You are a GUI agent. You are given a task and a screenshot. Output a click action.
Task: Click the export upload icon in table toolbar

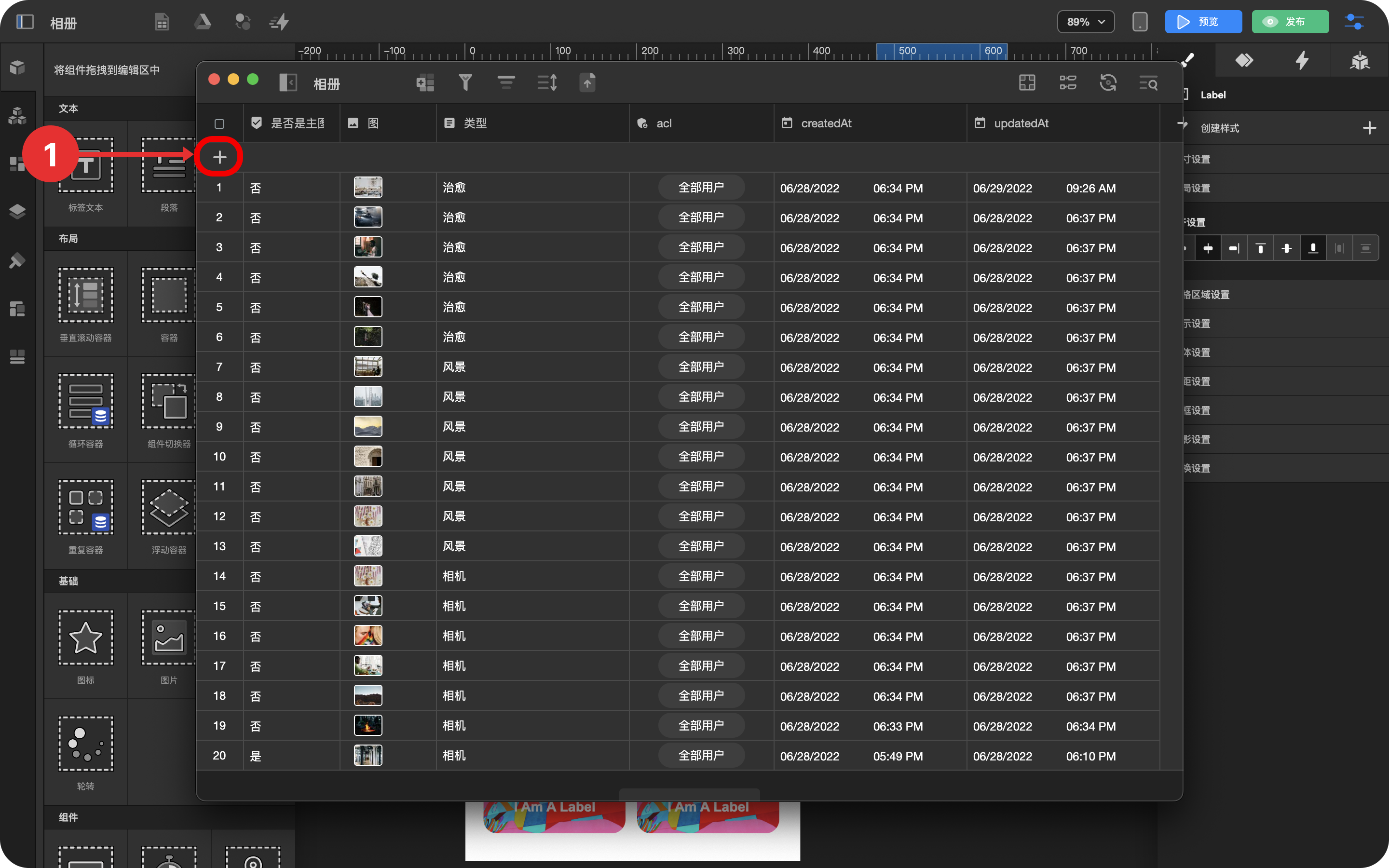pos(587,82)
